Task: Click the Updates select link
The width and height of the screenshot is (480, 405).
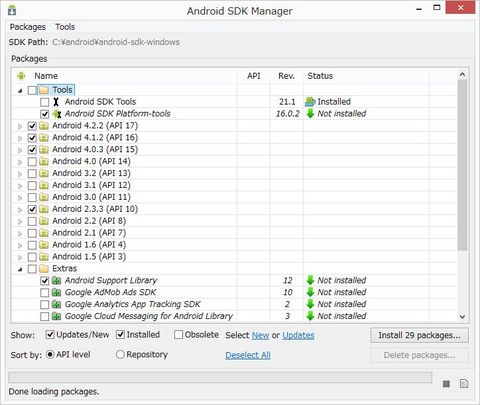Action: coord(298,335)
